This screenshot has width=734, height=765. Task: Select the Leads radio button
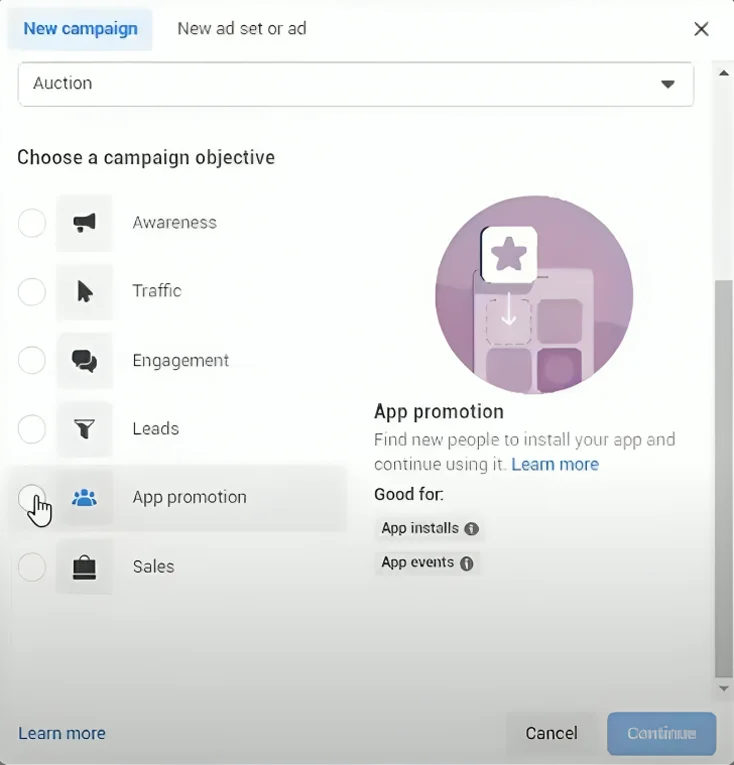point(32,429)
